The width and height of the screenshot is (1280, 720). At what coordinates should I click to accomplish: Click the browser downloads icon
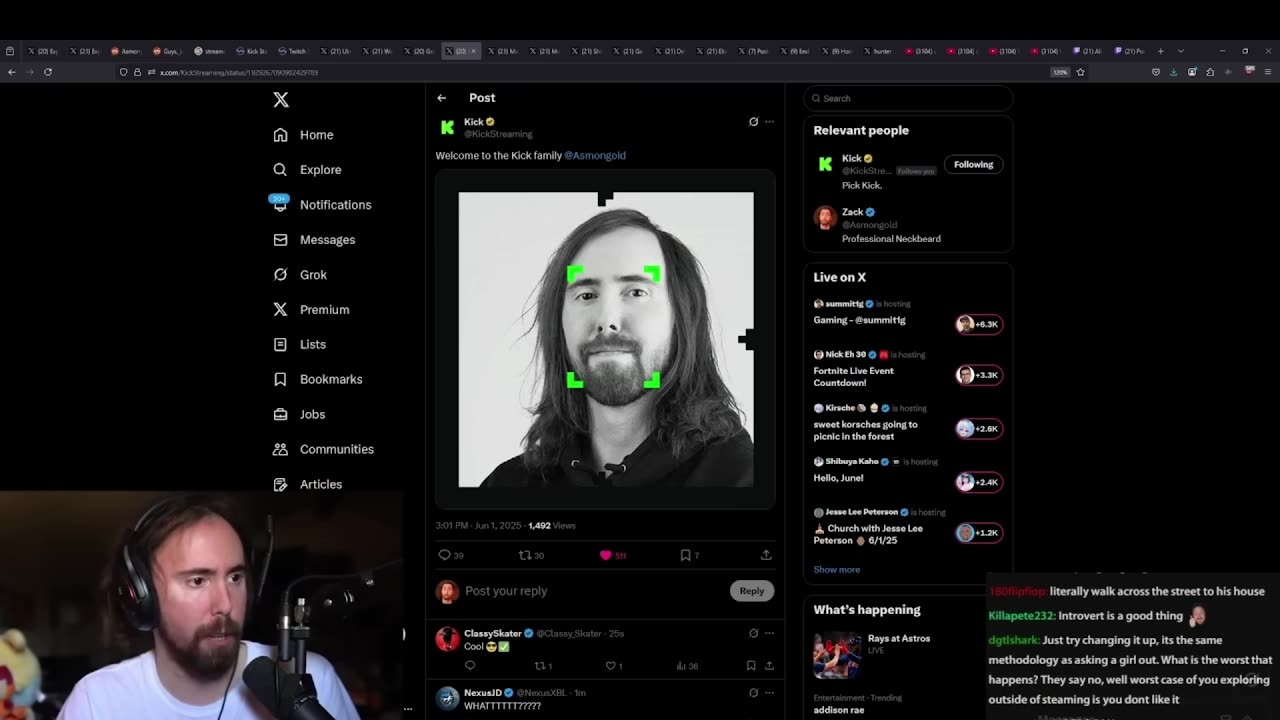(1174, 72)
